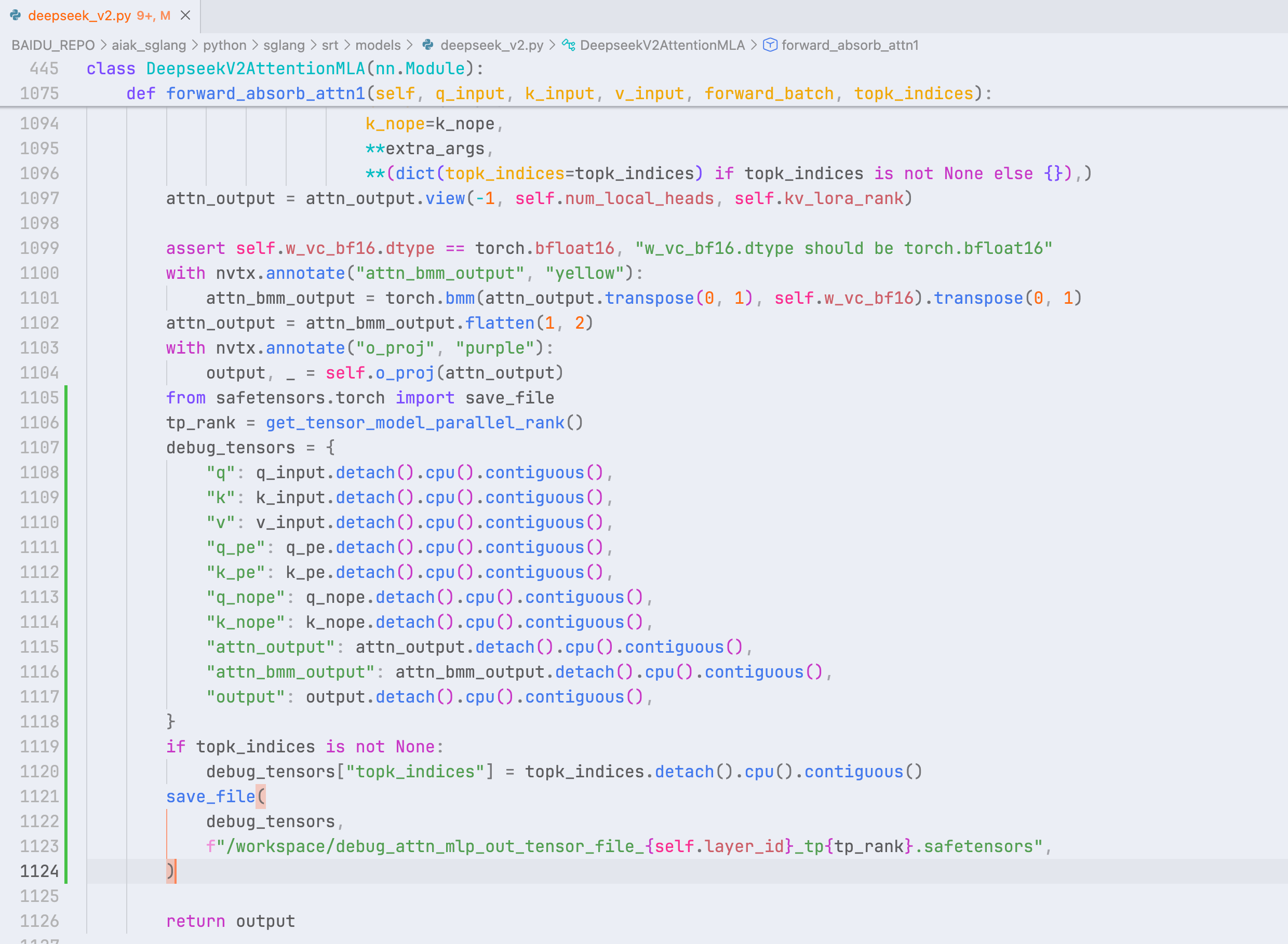Click green git change bar beside line 1110
Screen dimensions: 1288x944
click(66, 522)
